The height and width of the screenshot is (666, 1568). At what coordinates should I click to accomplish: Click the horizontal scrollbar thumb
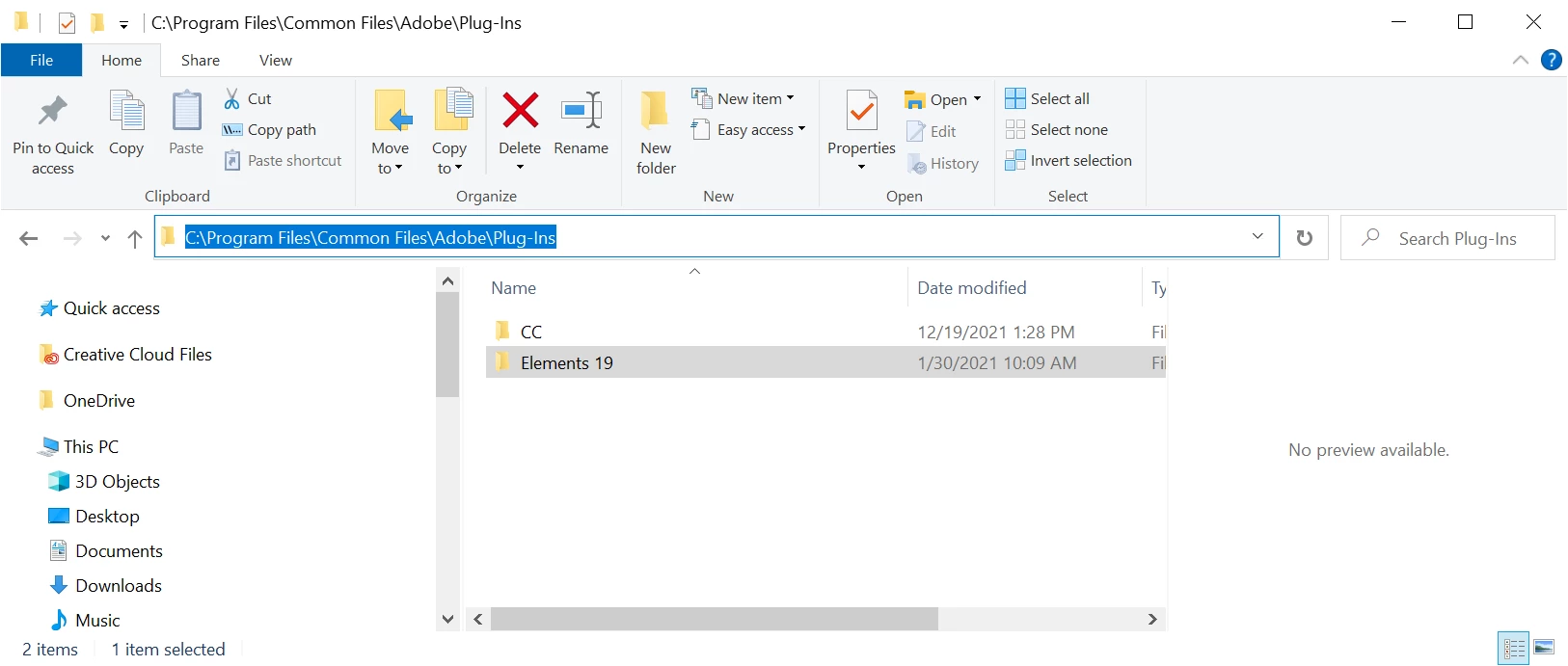pyautogui.click(x=715, y=619)
